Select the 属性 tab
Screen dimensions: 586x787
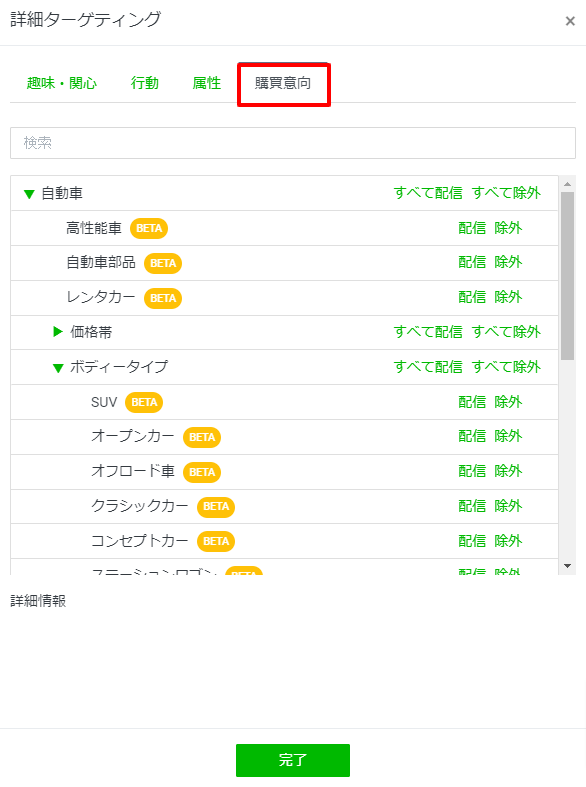point(206,83)
